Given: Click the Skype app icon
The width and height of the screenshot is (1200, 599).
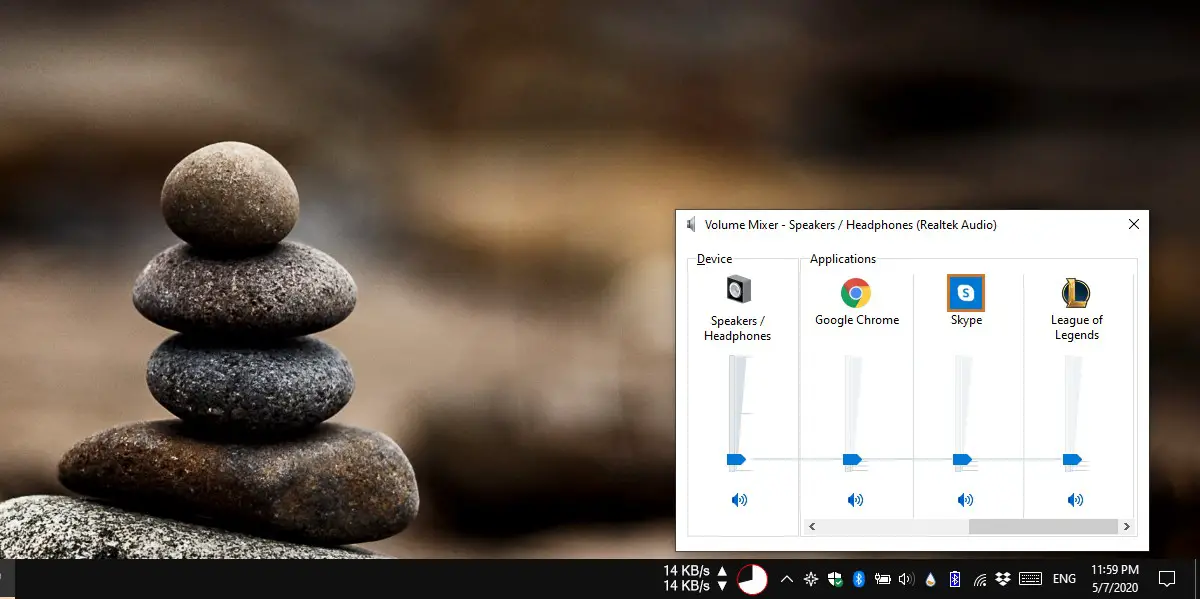Looking at the screenshot, I should pos(965,293).
